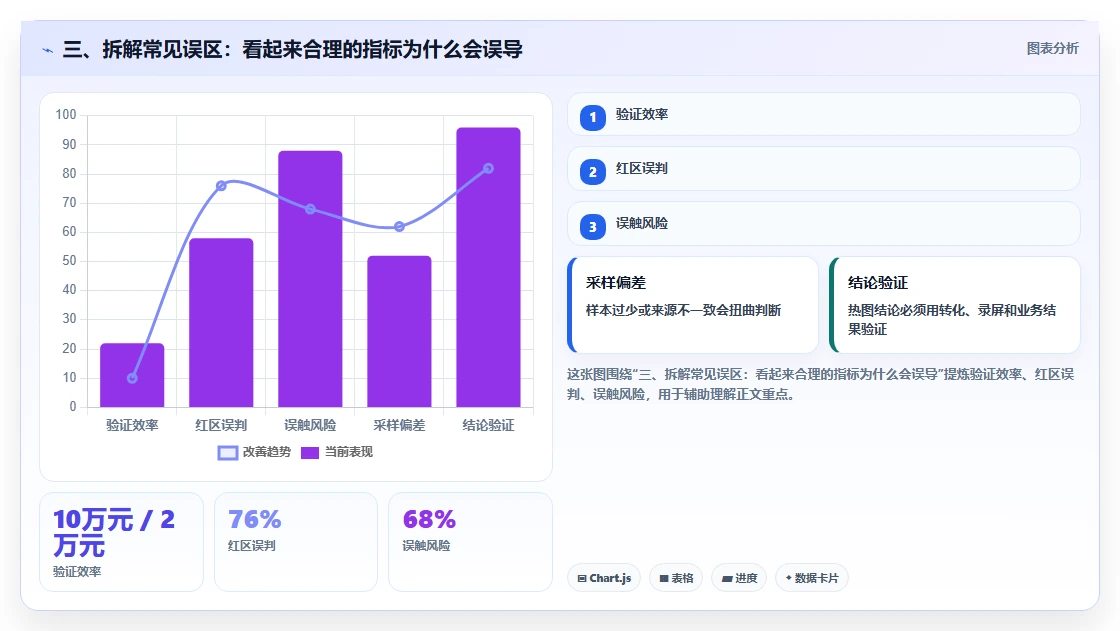This screenshot has height=631, width=1120.
Task: Click the trend line point over 结论验证
Action: [489, 169]
